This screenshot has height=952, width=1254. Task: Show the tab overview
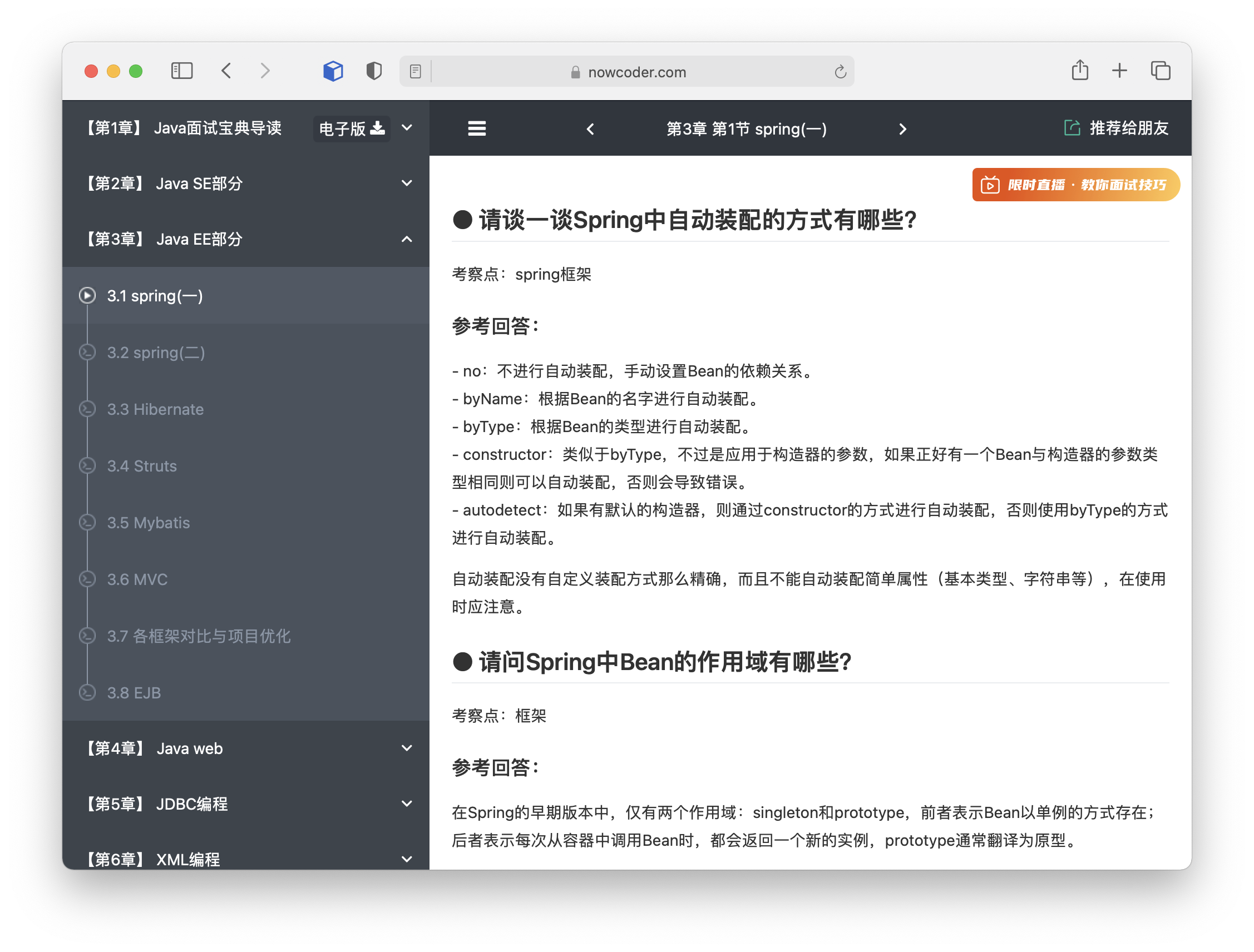point(1161,71)
